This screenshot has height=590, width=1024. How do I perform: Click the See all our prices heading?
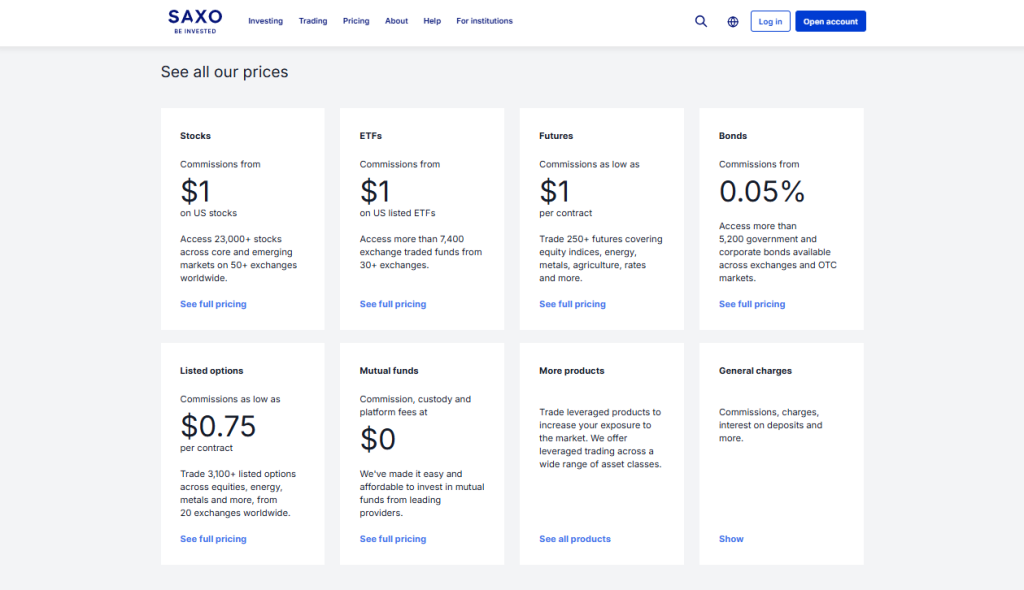(224, 71)
